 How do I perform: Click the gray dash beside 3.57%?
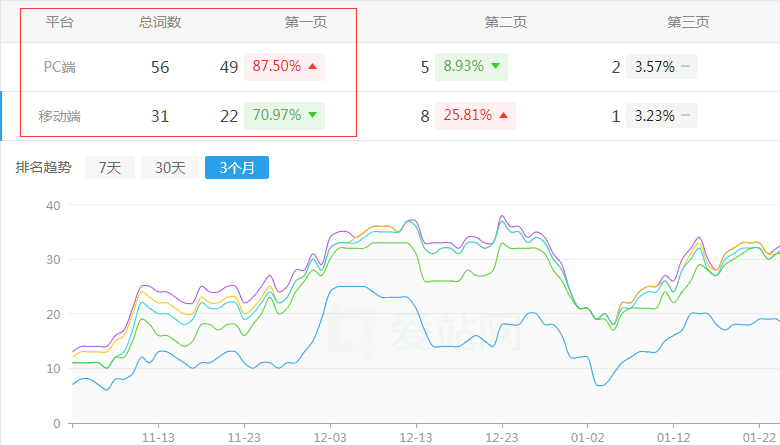tap(686, 67)
